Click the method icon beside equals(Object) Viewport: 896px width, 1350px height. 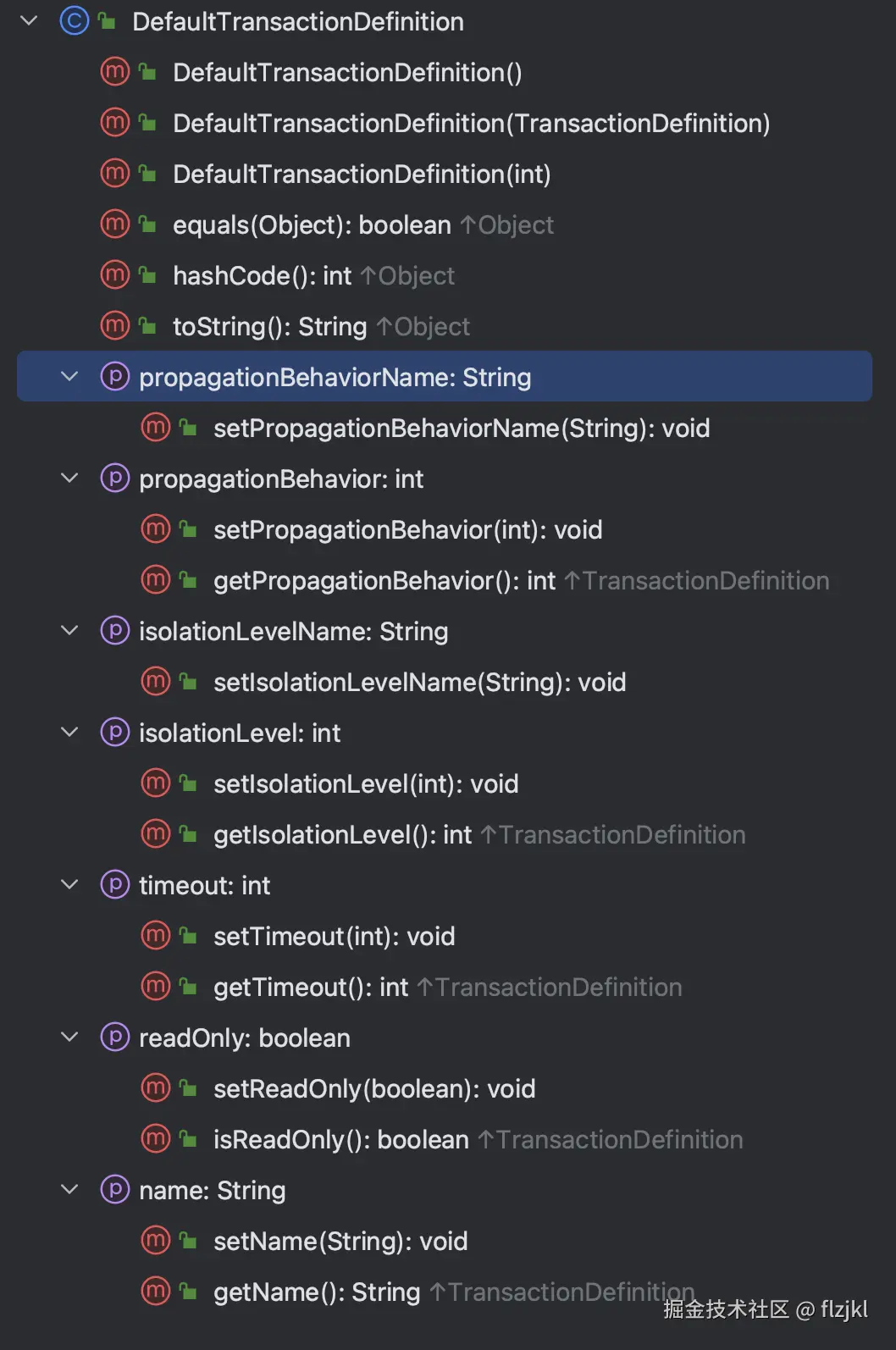114,224
